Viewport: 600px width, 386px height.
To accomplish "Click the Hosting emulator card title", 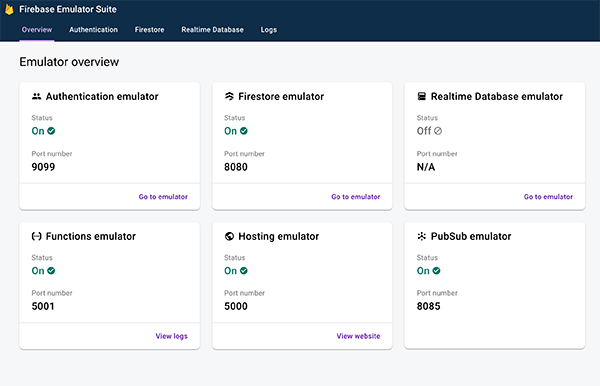I will [279, 236].
